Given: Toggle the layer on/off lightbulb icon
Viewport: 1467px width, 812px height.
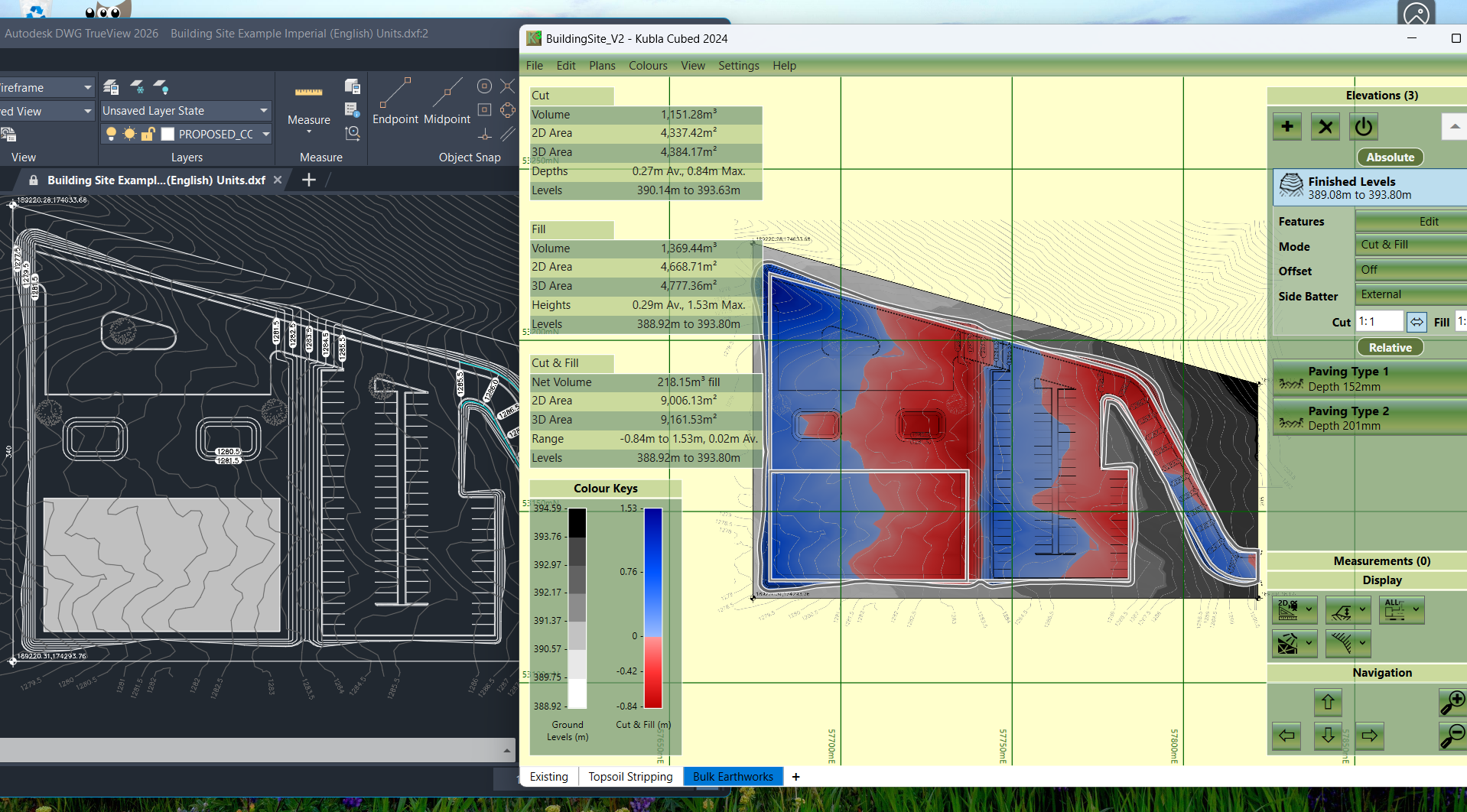Looking at the screenshot, I should tap(112, 135).
